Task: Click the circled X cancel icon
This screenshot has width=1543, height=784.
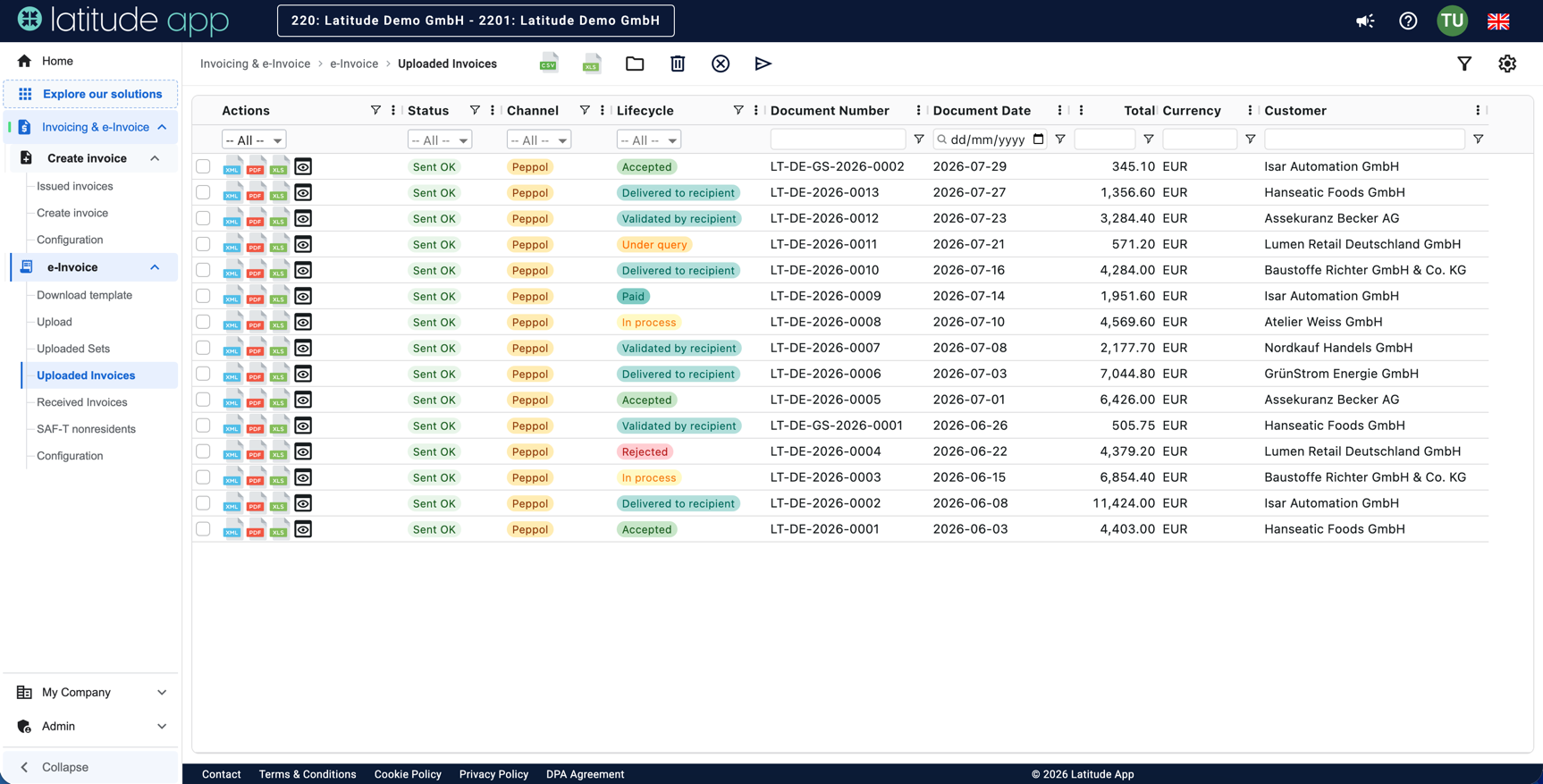Action: [721, 63]
